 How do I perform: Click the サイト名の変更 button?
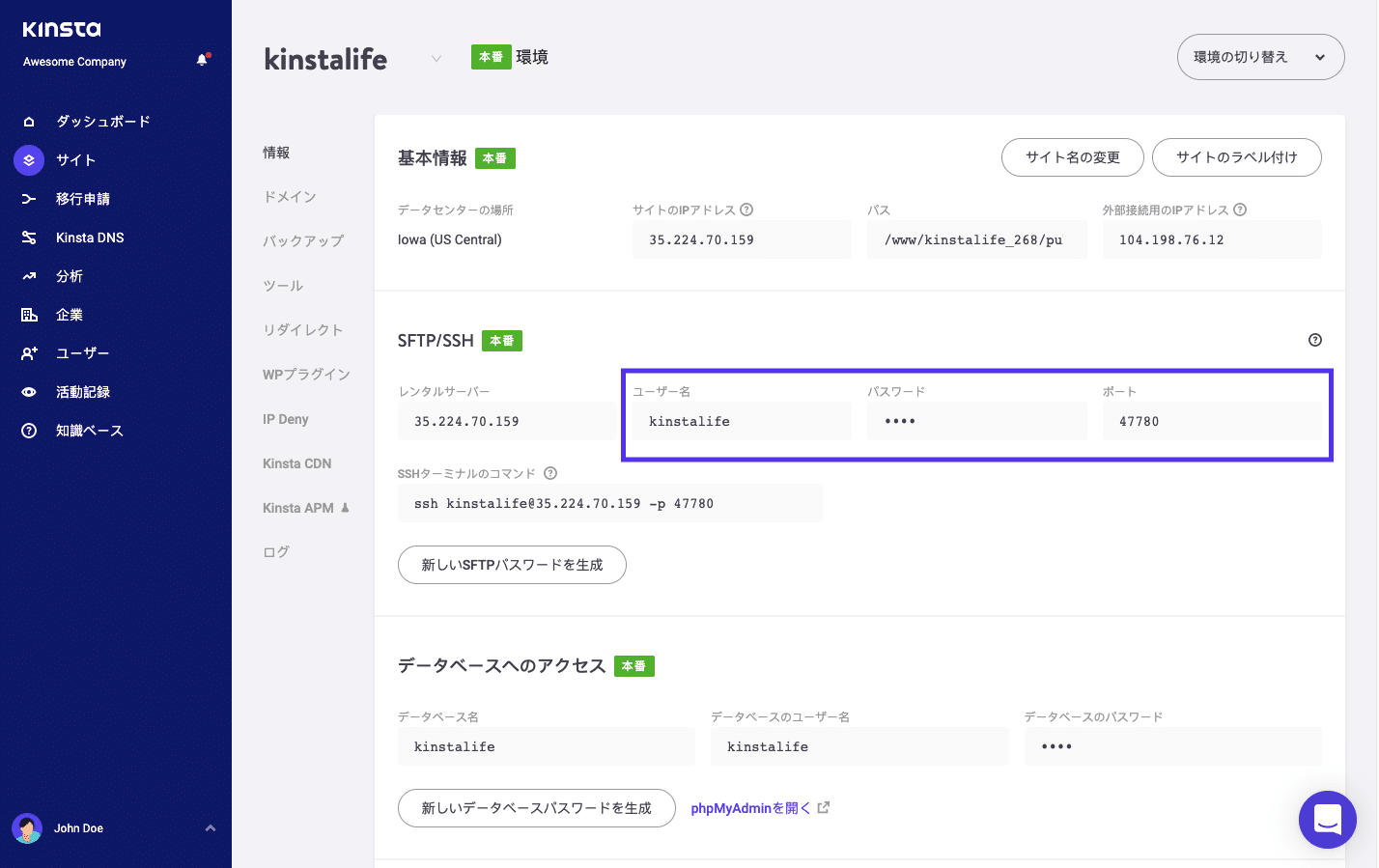coord(1072,156)
